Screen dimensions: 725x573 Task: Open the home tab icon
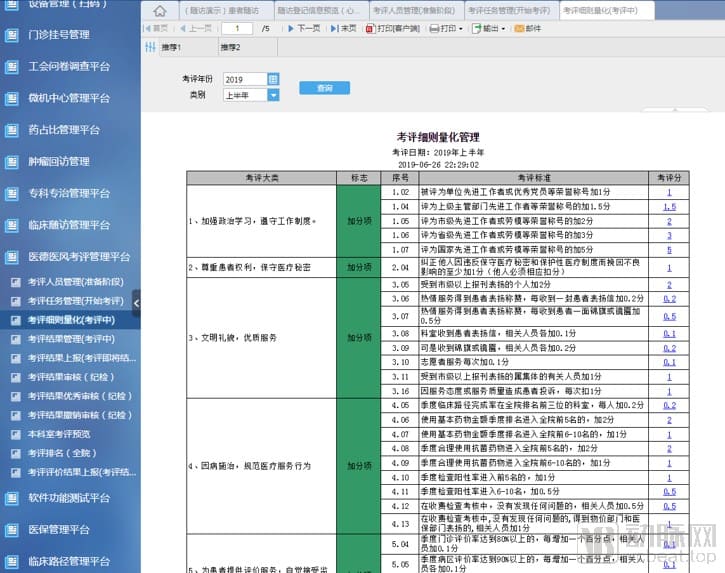[160, 11]
